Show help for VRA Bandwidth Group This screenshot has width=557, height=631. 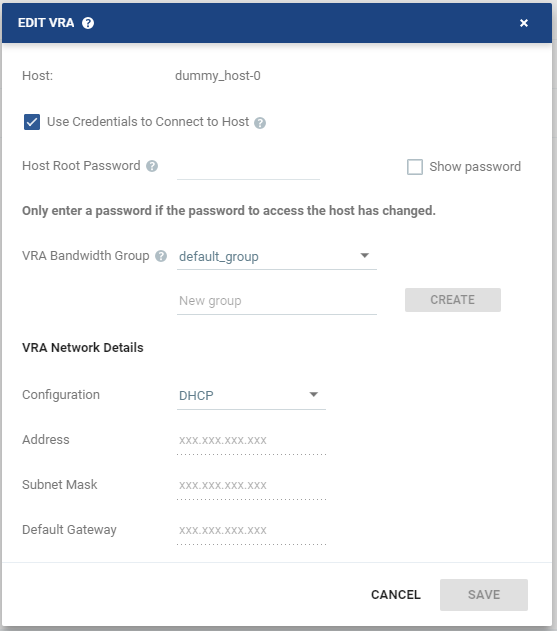click(x=161, y=256)
